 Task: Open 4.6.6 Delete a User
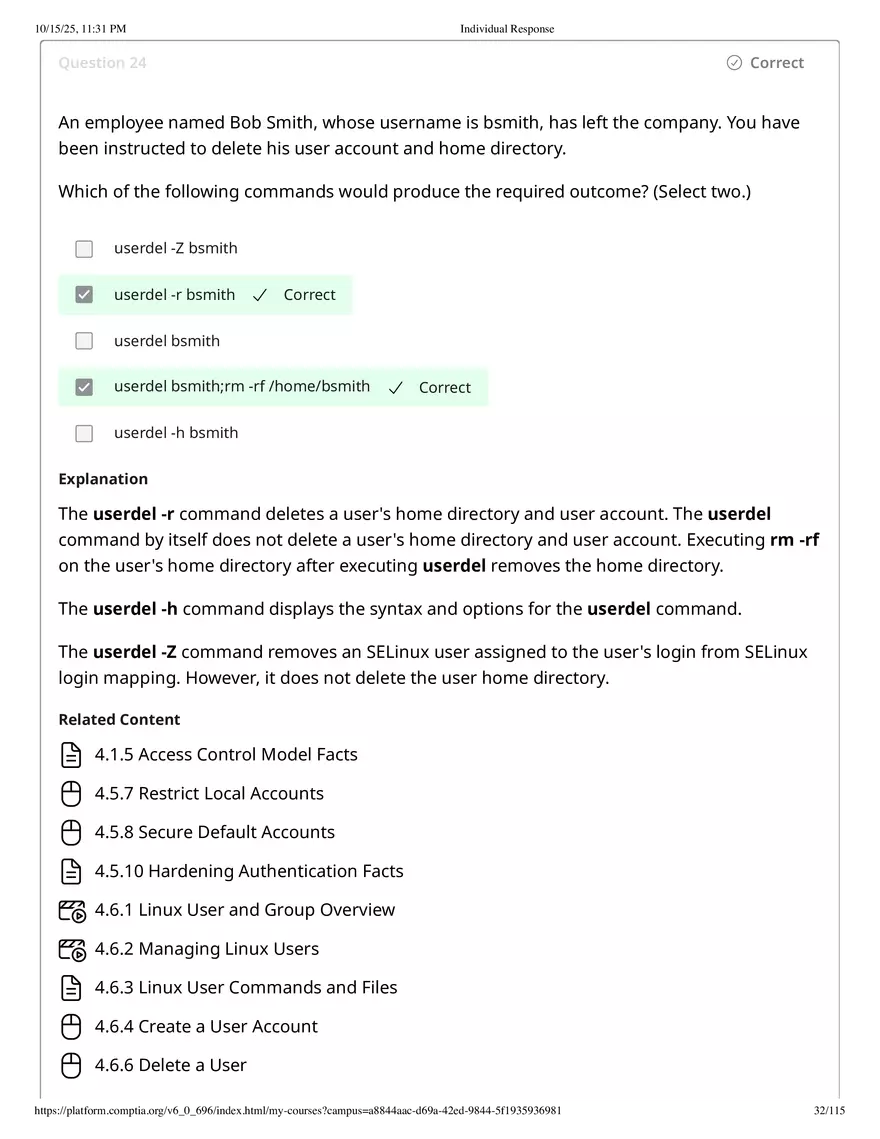point(170,1065)
